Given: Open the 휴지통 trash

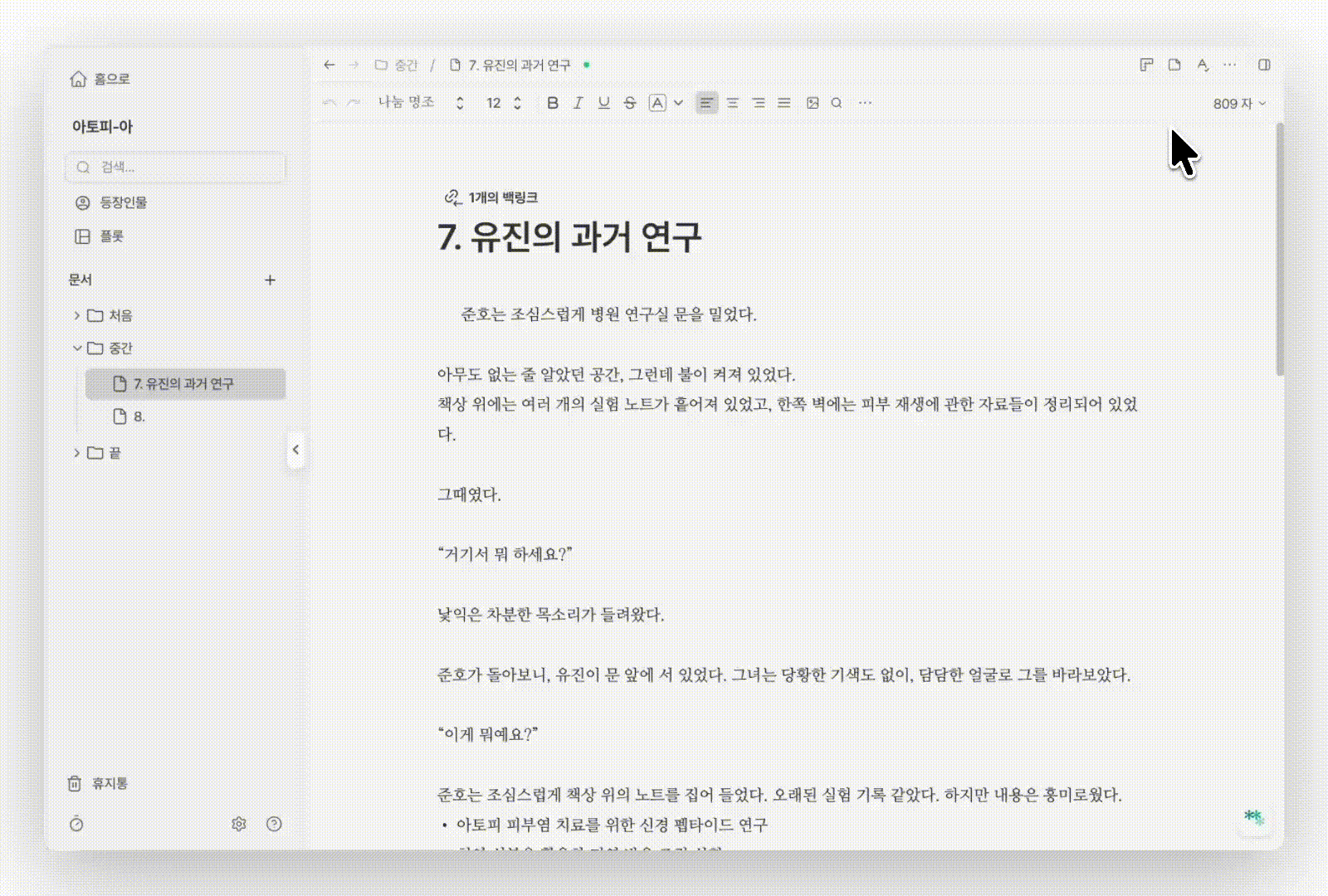Looking at the screenshot, I should pos(98,783).
